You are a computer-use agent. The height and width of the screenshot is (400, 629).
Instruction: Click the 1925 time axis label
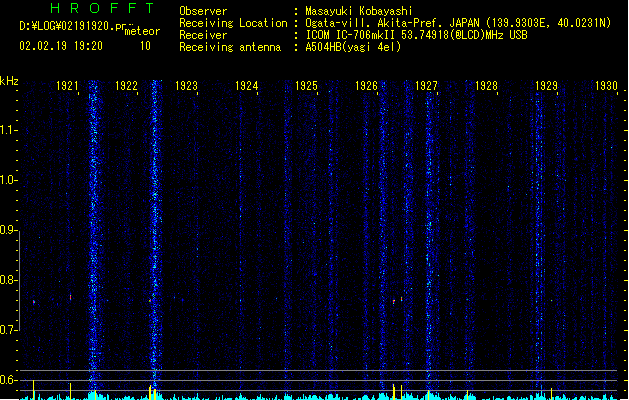(x=306, y=86)
